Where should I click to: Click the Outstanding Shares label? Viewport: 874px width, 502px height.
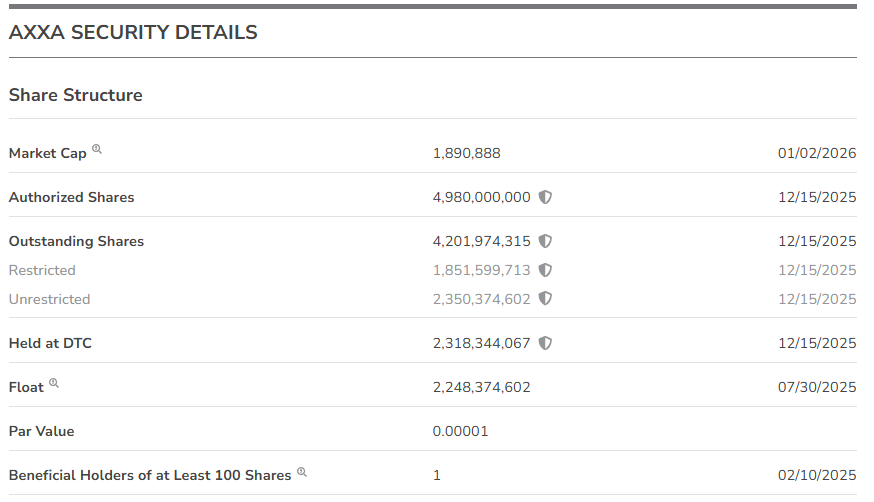[76, 241]
